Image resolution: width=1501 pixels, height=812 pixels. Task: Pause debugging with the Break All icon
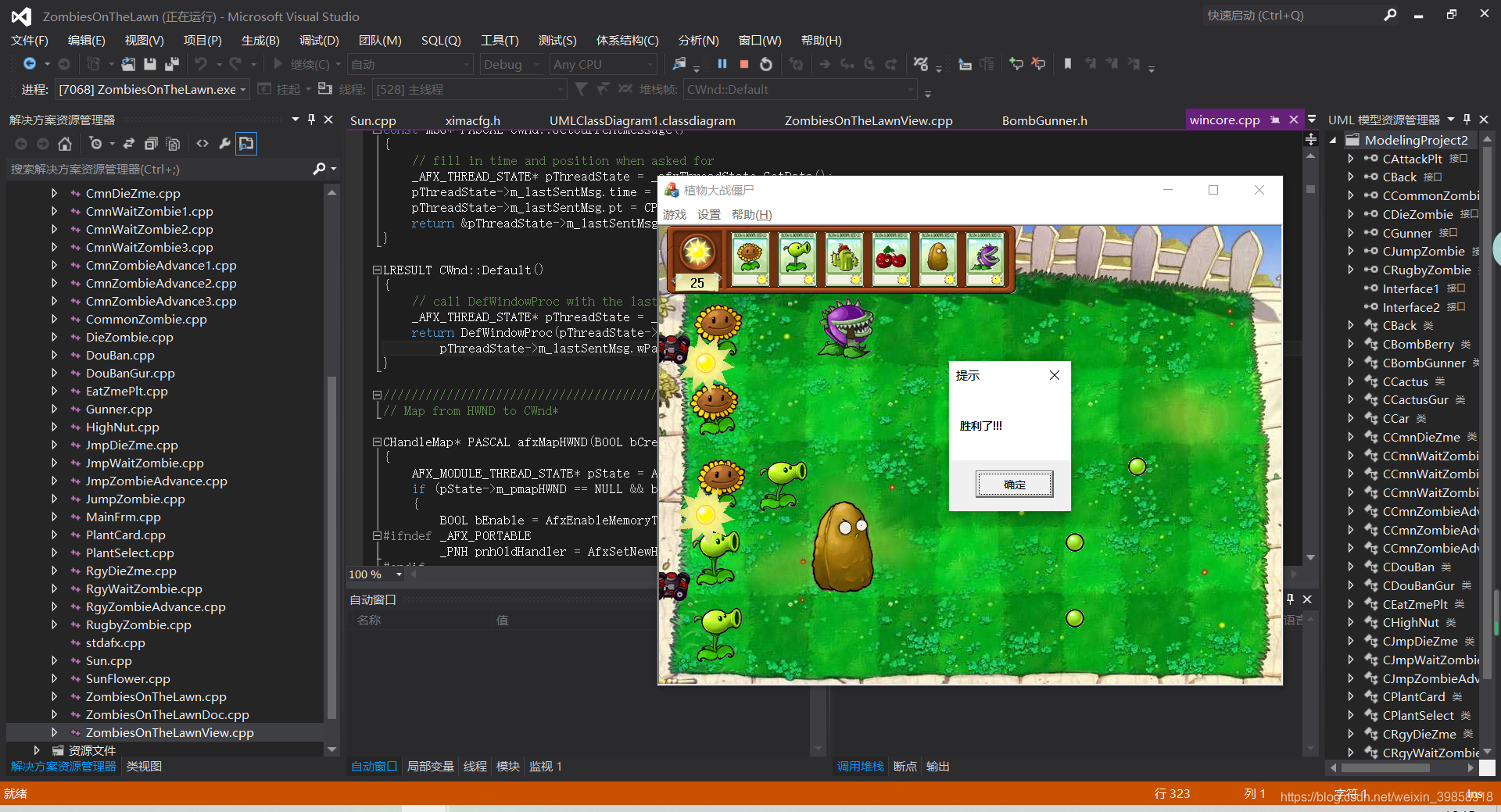pos(722,64)
